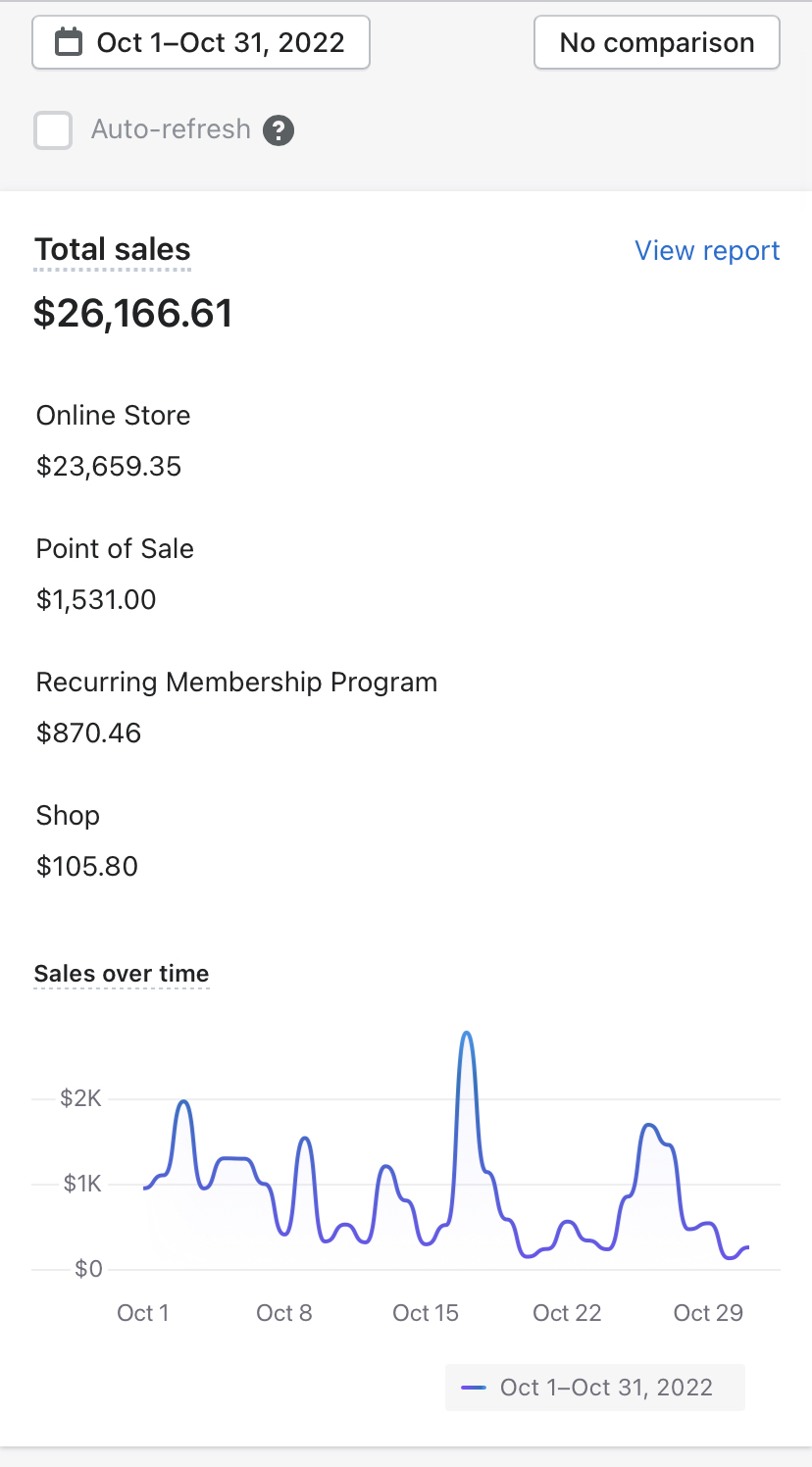Open the View report link
Viewport: 812px width, 1467px height.
(707, 251)
